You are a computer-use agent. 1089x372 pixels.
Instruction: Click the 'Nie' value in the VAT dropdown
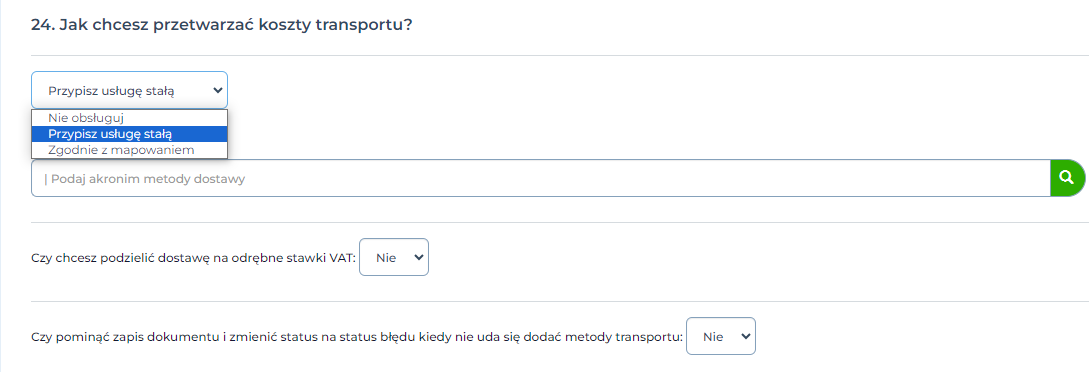[385, 257]
